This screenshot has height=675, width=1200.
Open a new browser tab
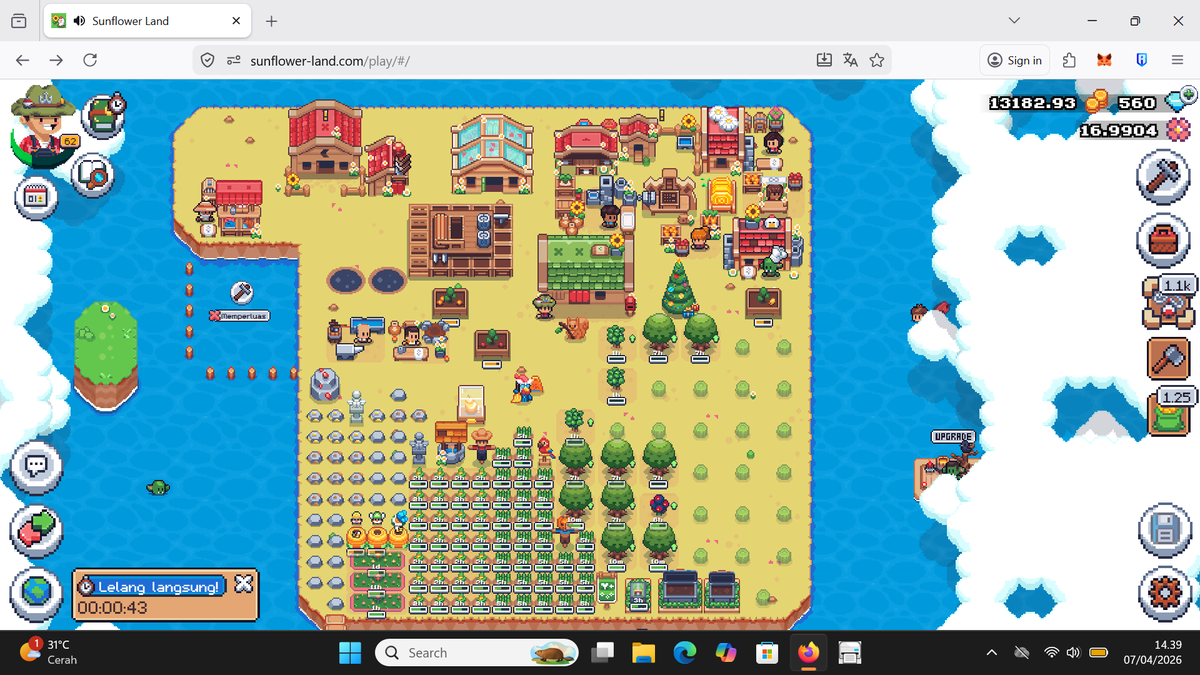(272, 21)
